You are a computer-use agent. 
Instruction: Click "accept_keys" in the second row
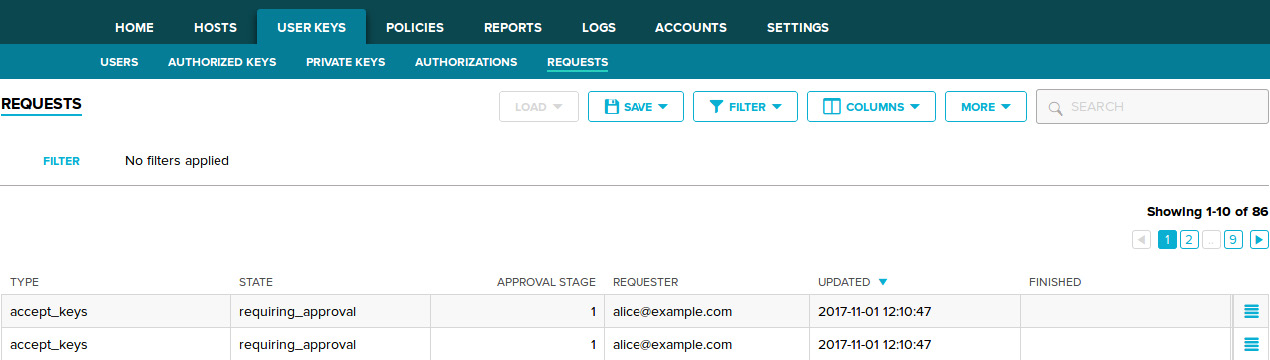point(49,344)
